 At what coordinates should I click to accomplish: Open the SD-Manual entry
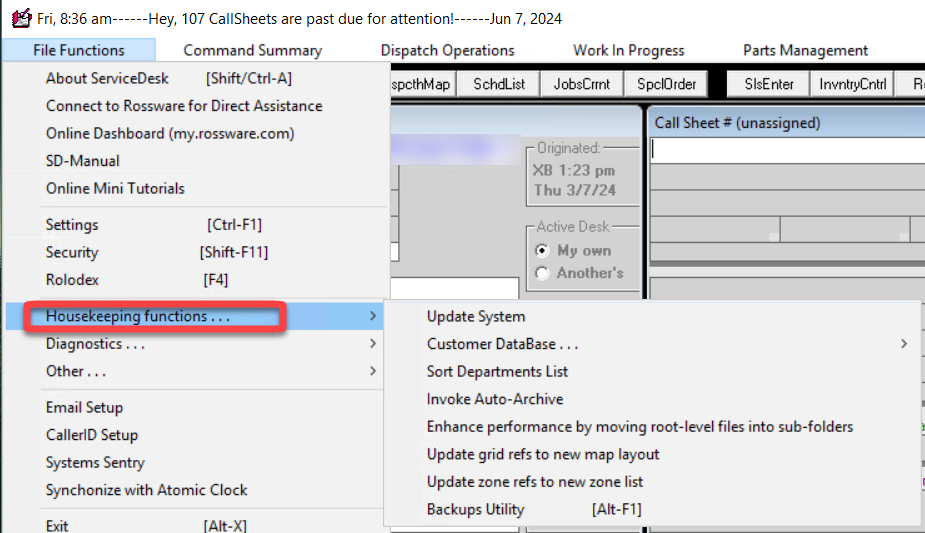click(198, 161)
